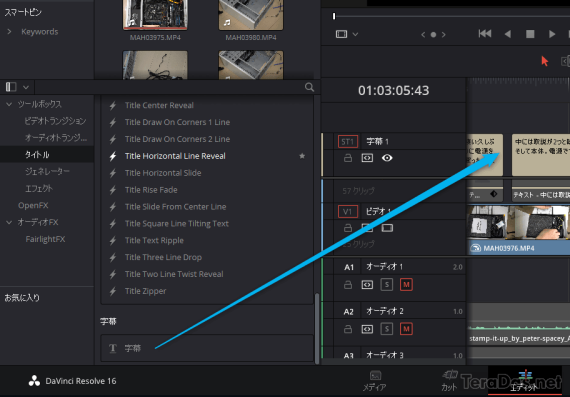Viewport: 570px width, 397px height.
Task: Select Title Center Reveal title
Action: point(159,105)
